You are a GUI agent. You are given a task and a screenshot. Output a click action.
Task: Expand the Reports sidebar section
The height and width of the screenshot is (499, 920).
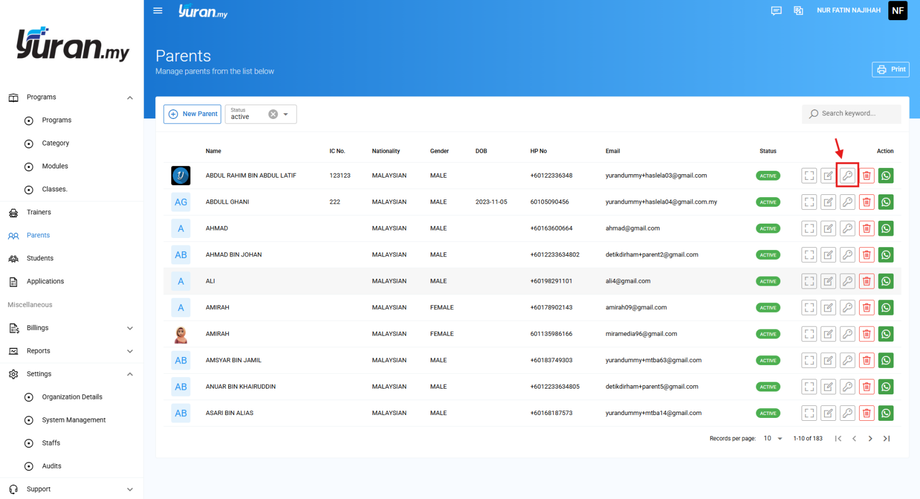pyautogui.click(x=129, y=351)
